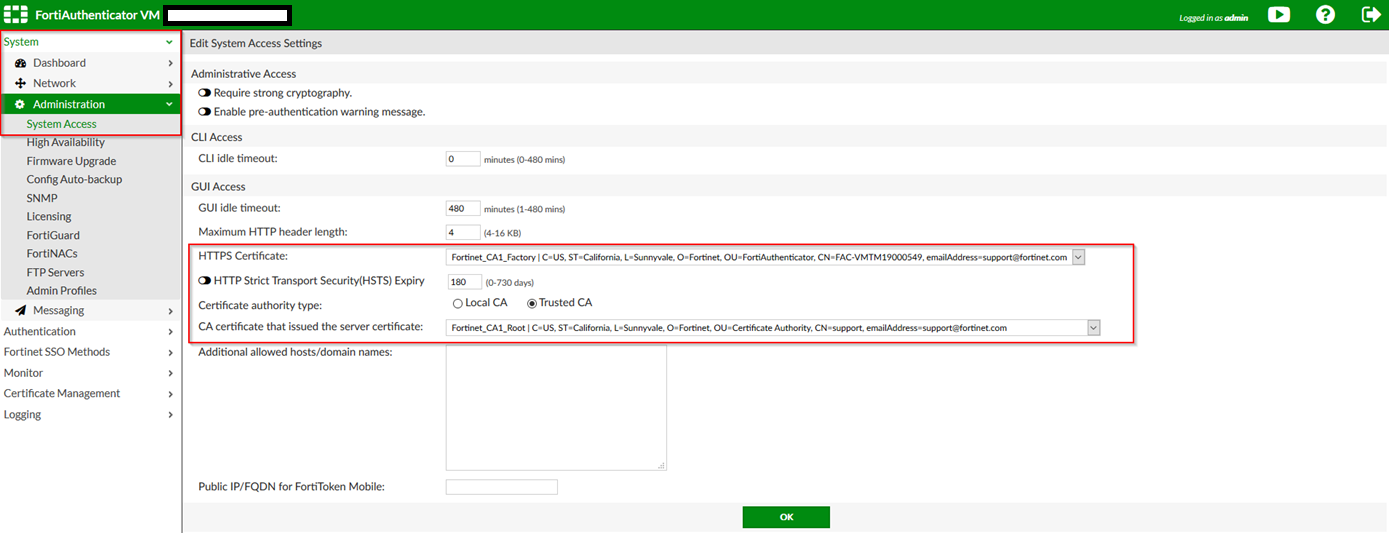
Task: Open FortiNACs menu item
Action: point(52,253)
